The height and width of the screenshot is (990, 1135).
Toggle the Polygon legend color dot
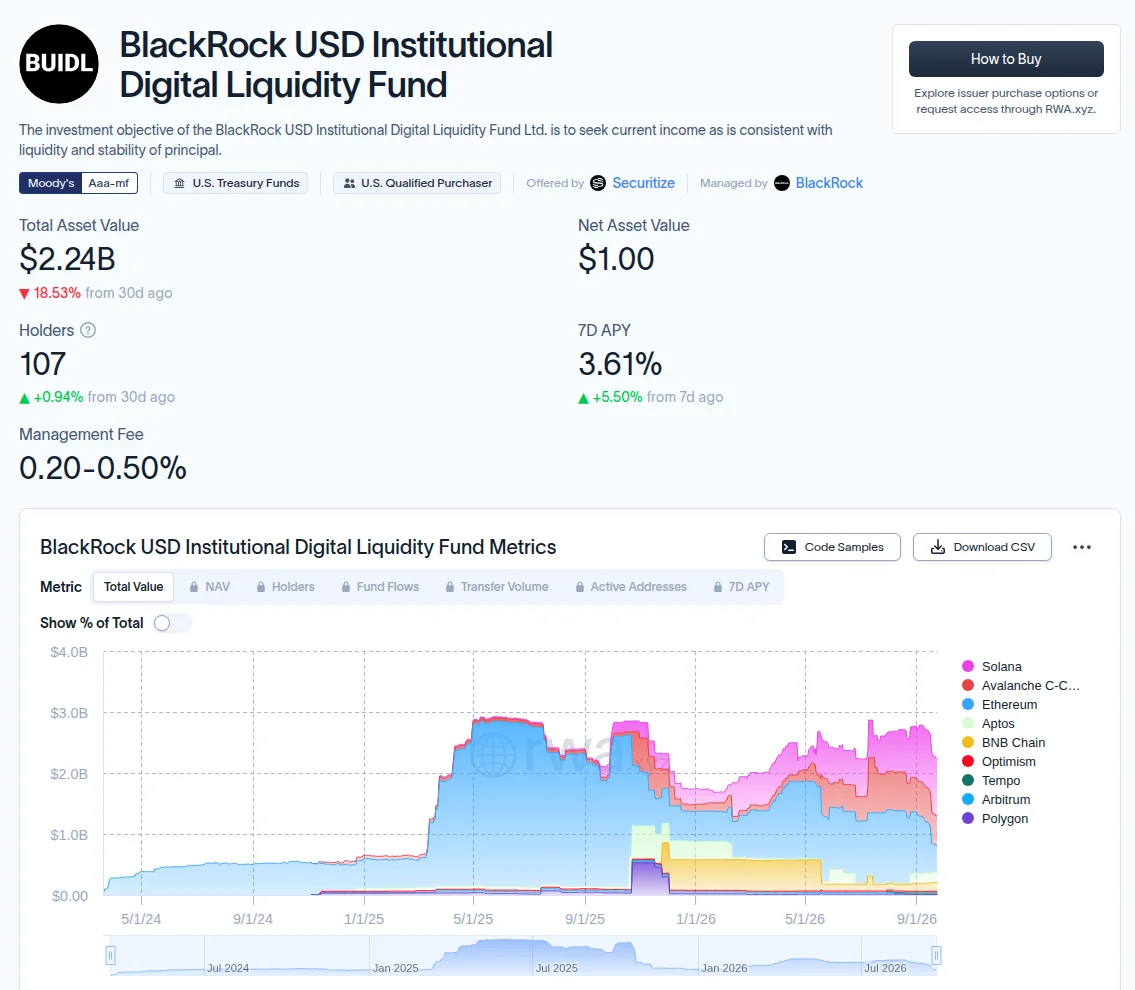click(x=968, y=818)
